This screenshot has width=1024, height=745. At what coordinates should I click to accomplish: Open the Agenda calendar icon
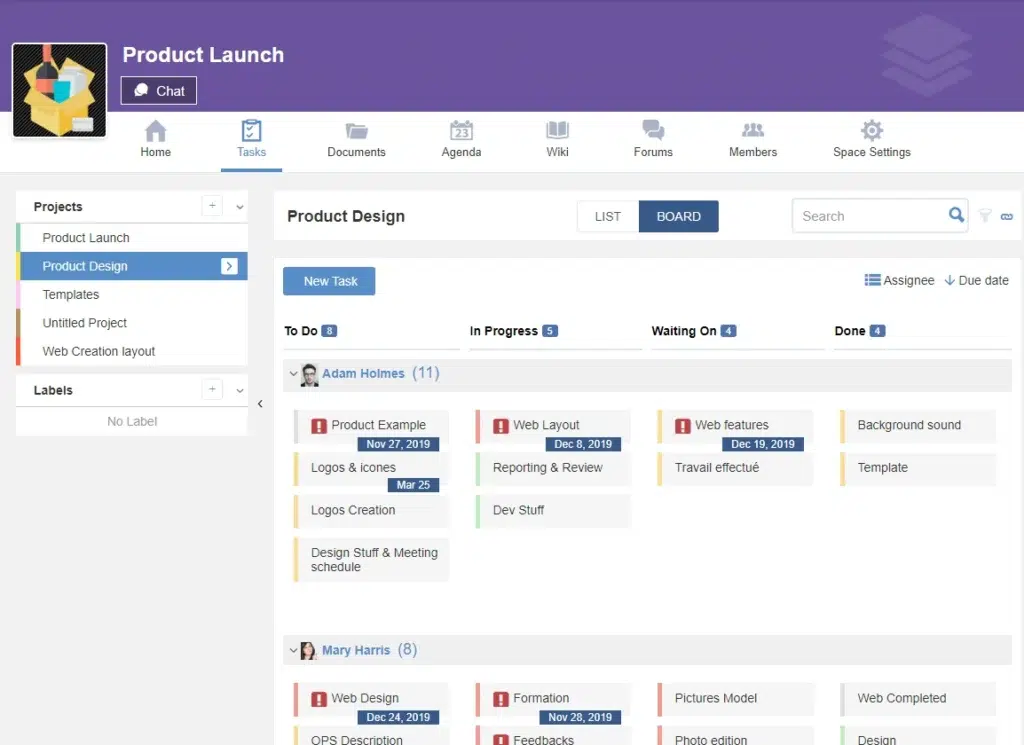click(461, 132)
